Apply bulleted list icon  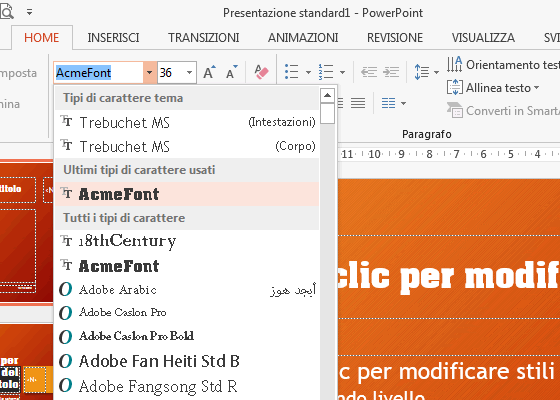click(x=291, y=72)
